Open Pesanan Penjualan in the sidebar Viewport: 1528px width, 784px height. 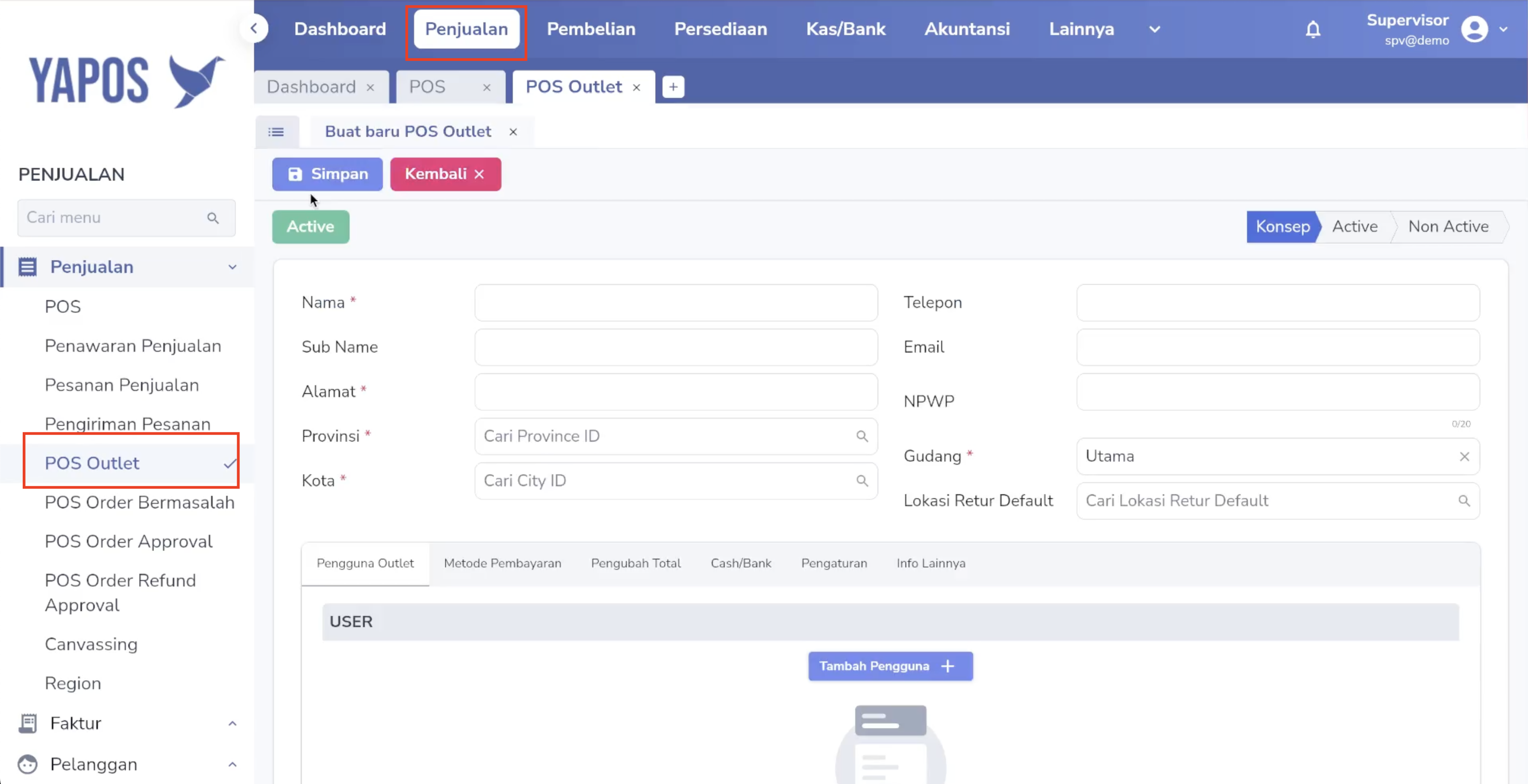pyautogui.click(x=121, y=385)
